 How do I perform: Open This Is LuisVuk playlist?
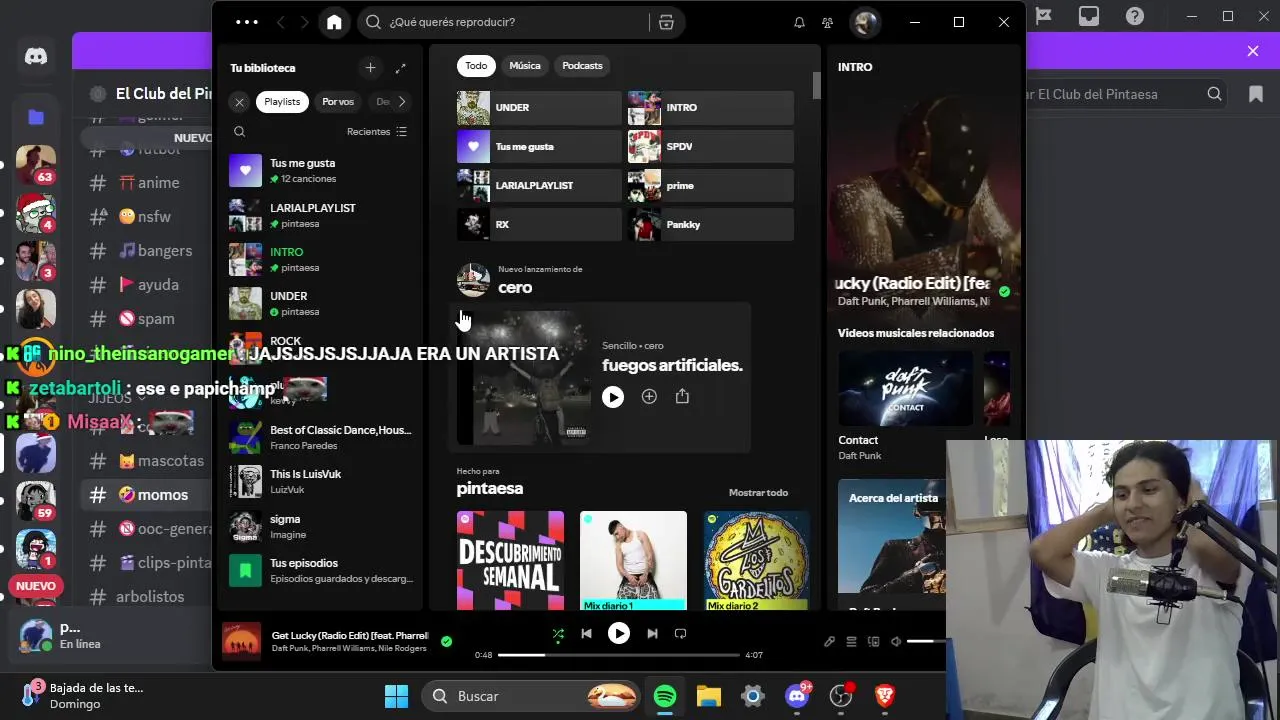coord(322,481)
